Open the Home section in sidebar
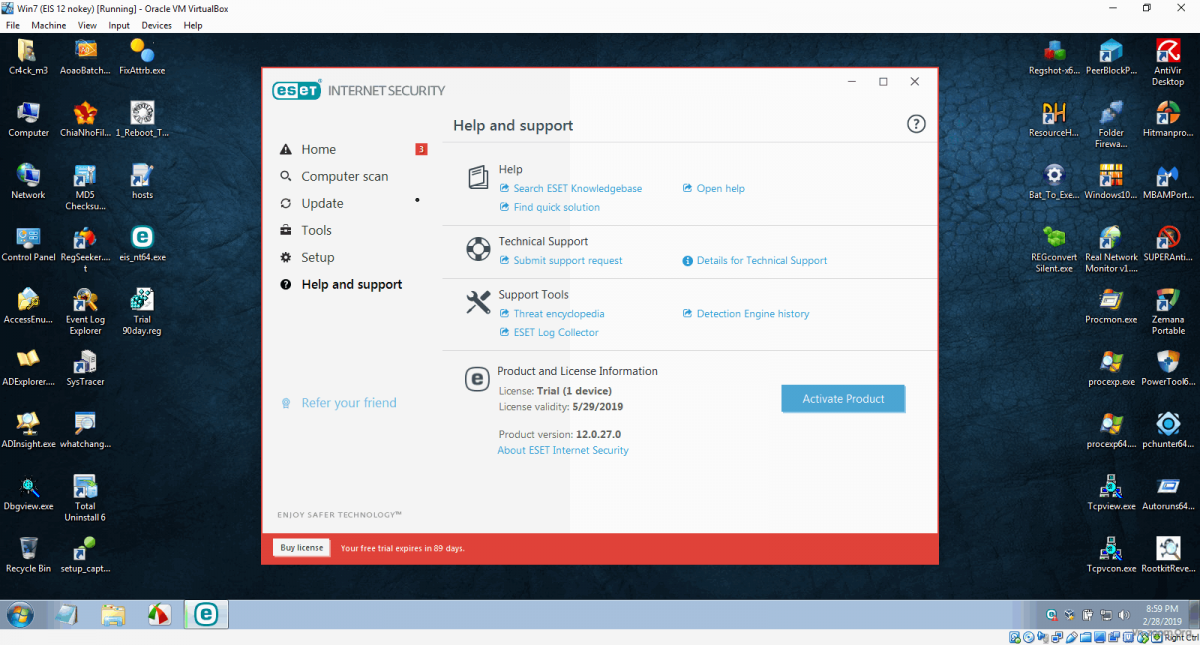 click(318, 150)
